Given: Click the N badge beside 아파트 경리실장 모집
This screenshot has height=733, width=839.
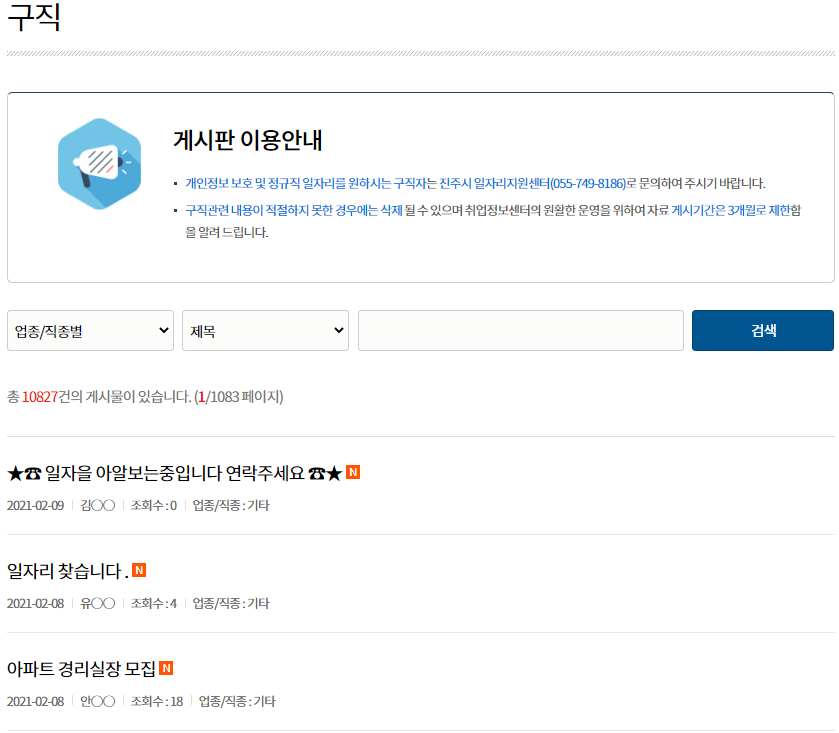Looking at the screenshot, I should click(167, 666).
